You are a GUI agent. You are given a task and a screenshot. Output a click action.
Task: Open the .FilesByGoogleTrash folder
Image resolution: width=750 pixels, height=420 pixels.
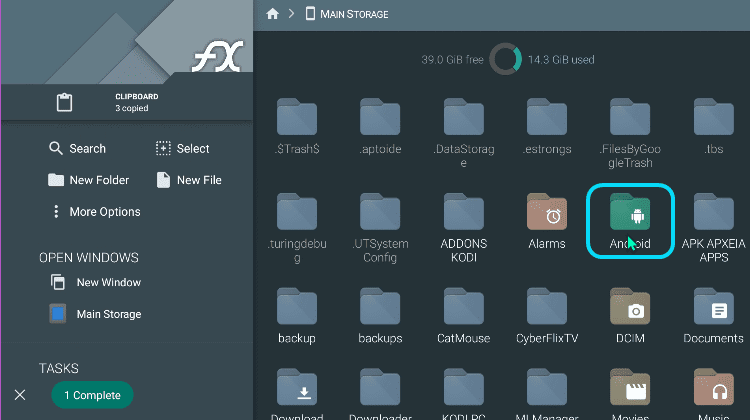(x=630, y=133)
